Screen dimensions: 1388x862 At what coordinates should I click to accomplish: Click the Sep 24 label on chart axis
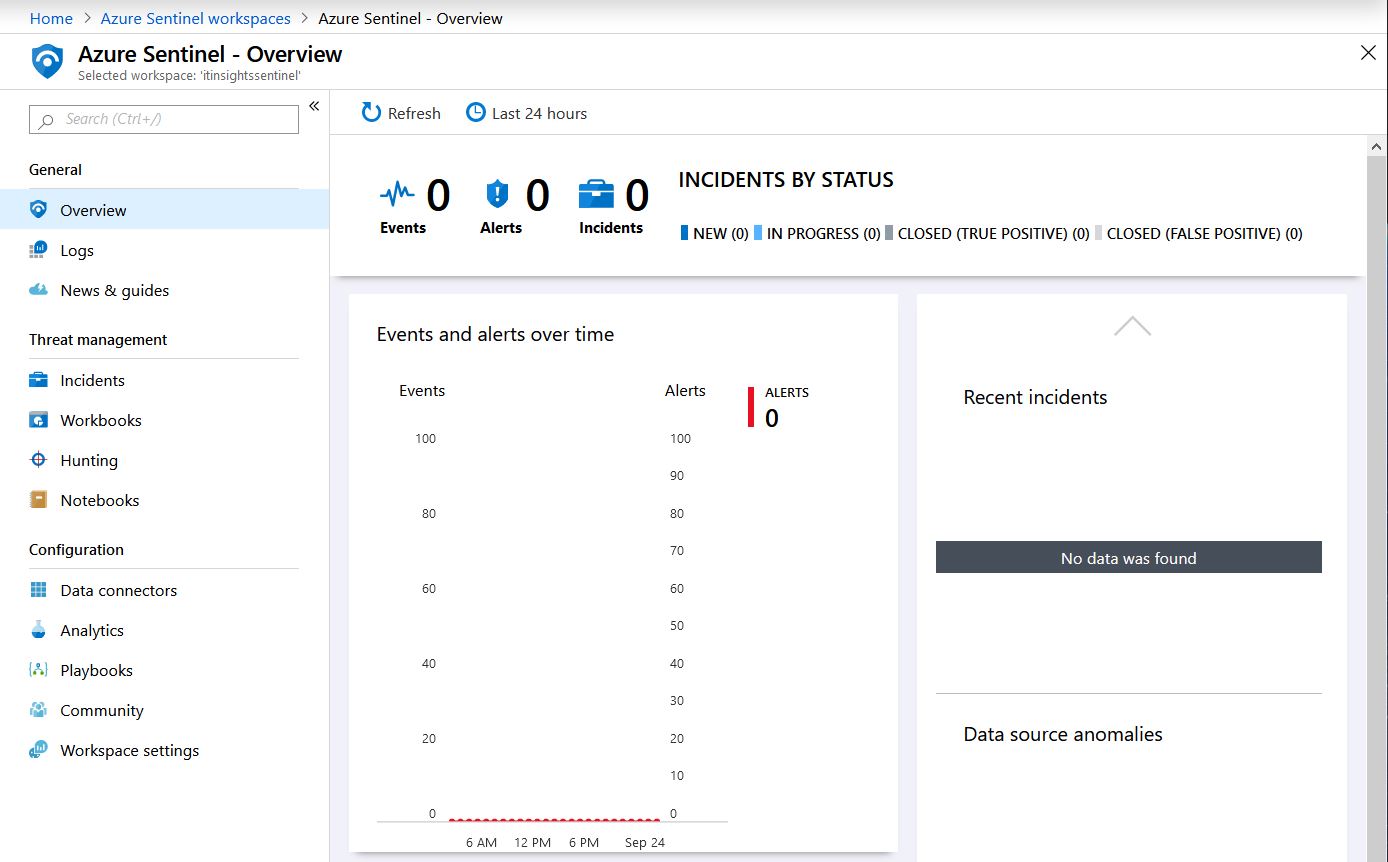[645, 842]
